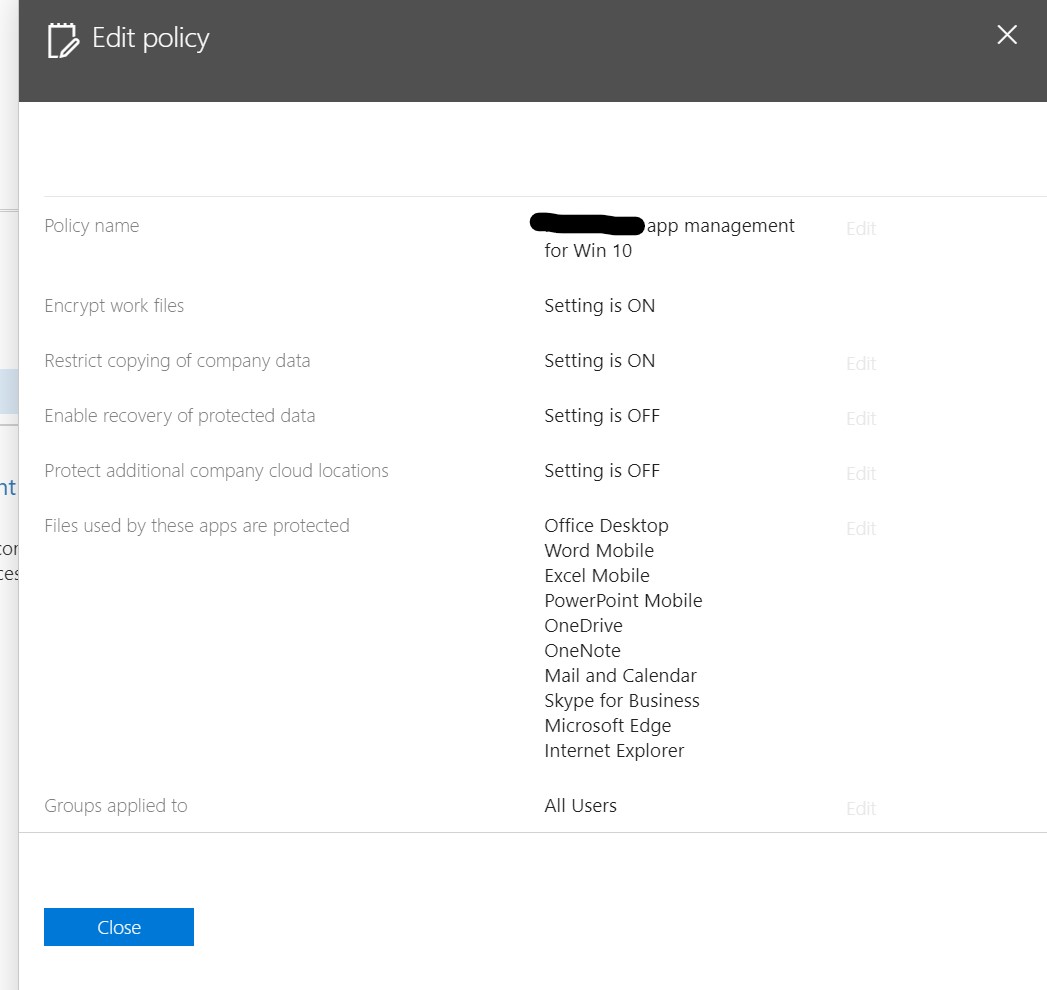Click Protect additional company cloud locations label
The width and height of the screenshot is (1047, 990).
216,471
